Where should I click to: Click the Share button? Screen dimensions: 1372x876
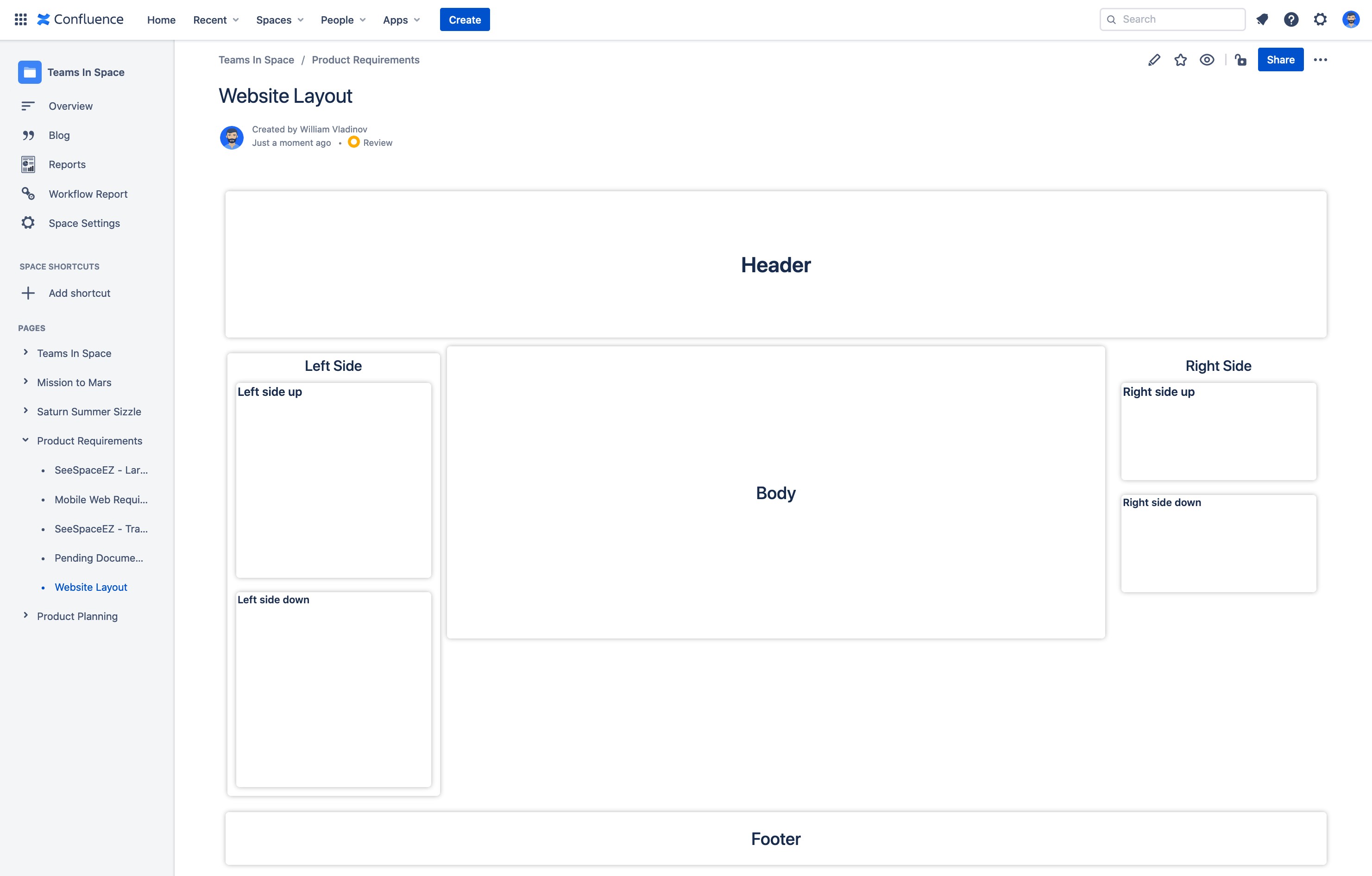tap(1280, 60)
